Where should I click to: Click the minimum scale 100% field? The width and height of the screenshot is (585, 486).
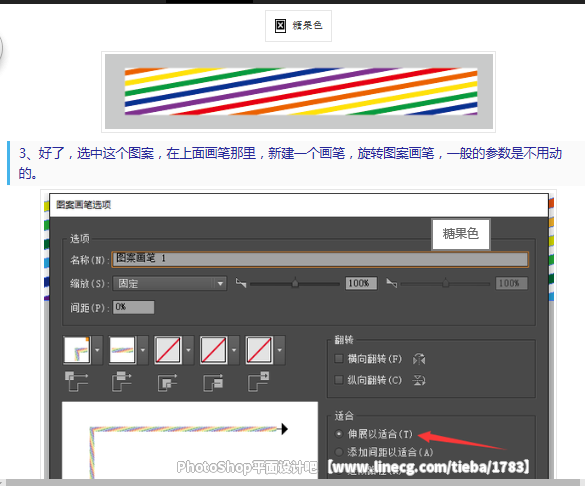tap(361, 283)
